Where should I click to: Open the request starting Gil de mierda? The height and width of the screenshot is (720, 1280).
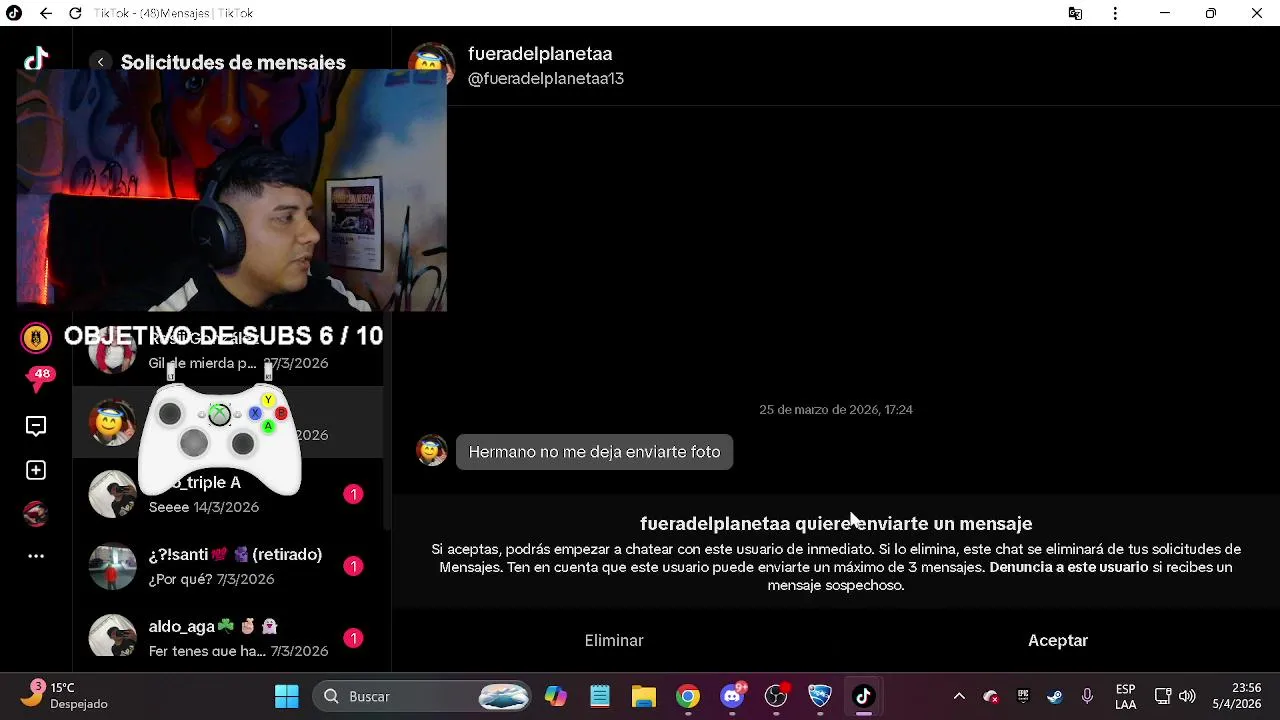click(x=228, y=352)
